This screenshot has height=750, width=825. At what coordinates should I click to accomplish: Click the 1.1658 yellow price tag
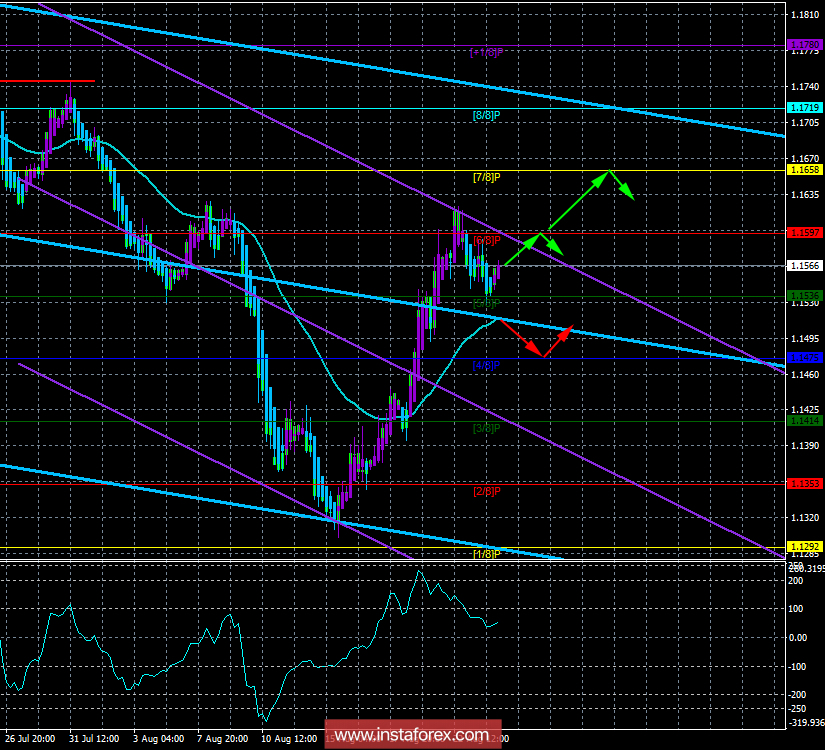pos(804,169)
